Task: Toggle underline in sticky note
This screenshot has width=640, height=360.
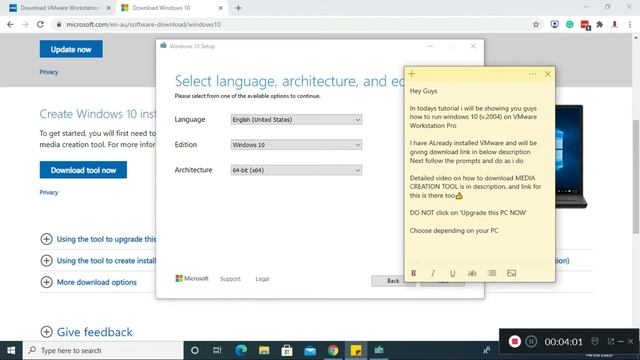Action: [452, 273]
